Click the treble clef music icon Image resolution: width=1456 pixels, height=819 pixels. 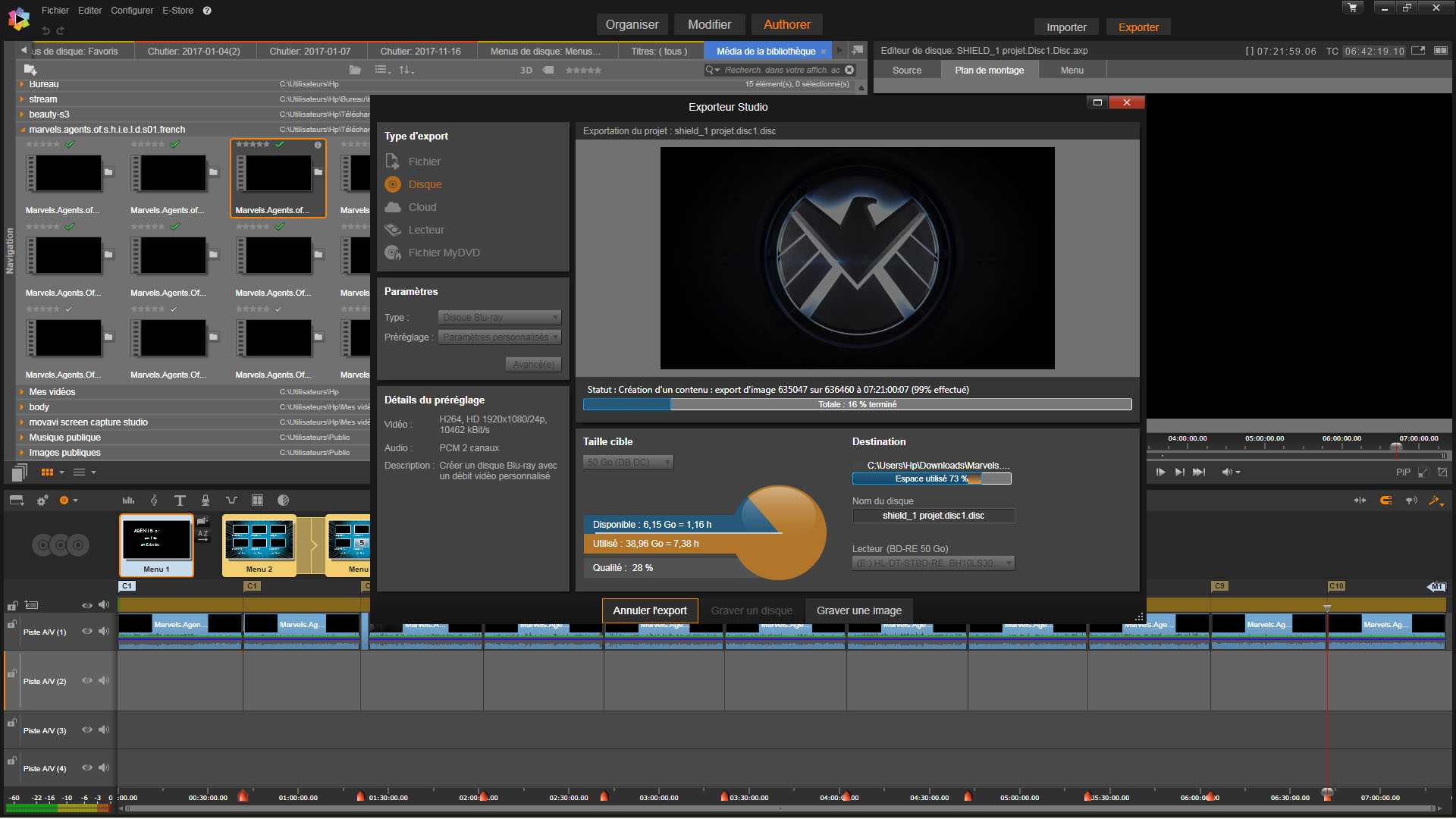pos(154,500)
